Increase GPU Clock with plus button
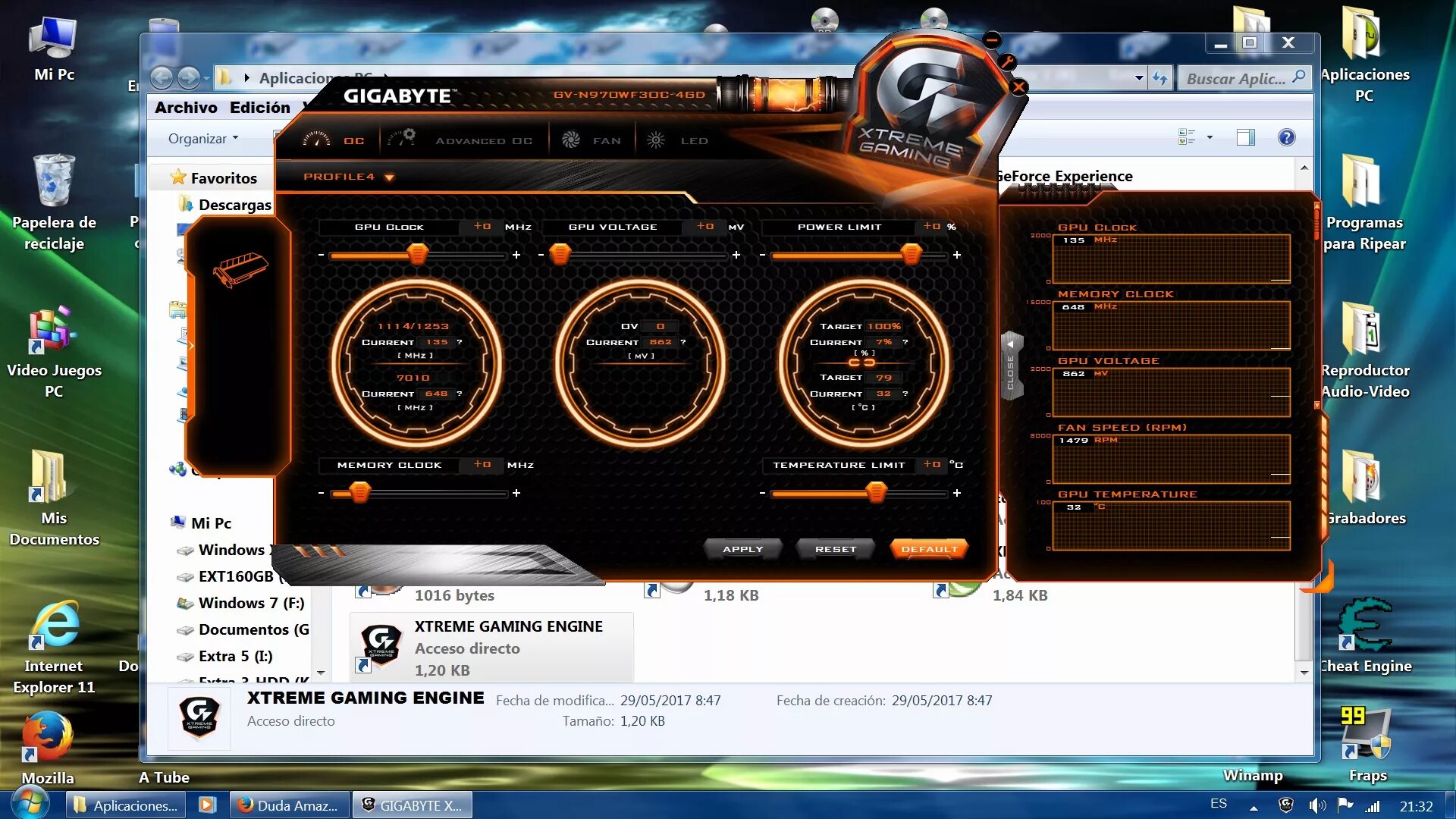1456x819 pixels. 516,255
